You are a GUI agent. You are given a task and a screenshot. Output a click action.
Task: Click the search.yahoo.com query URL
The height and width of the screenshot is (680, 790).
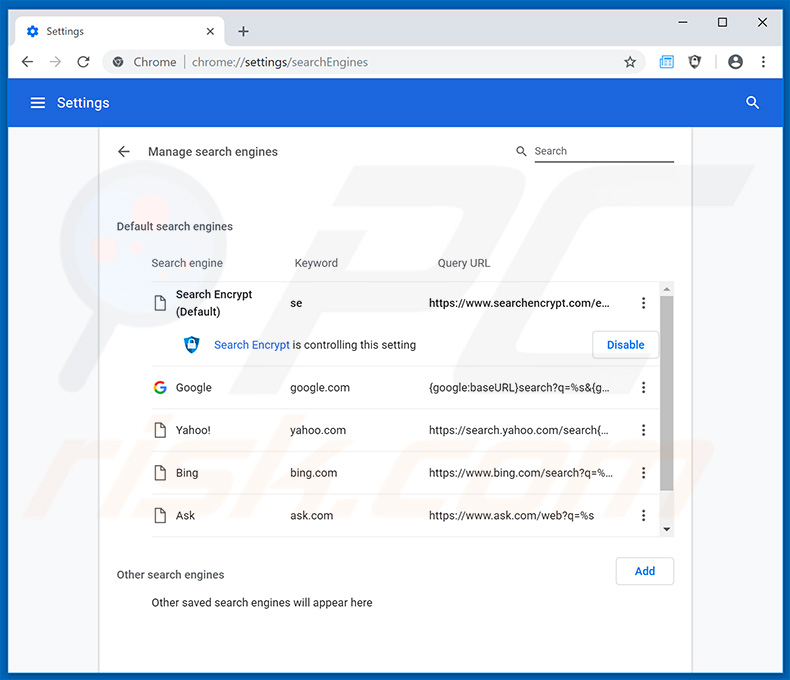click(518, 430)
